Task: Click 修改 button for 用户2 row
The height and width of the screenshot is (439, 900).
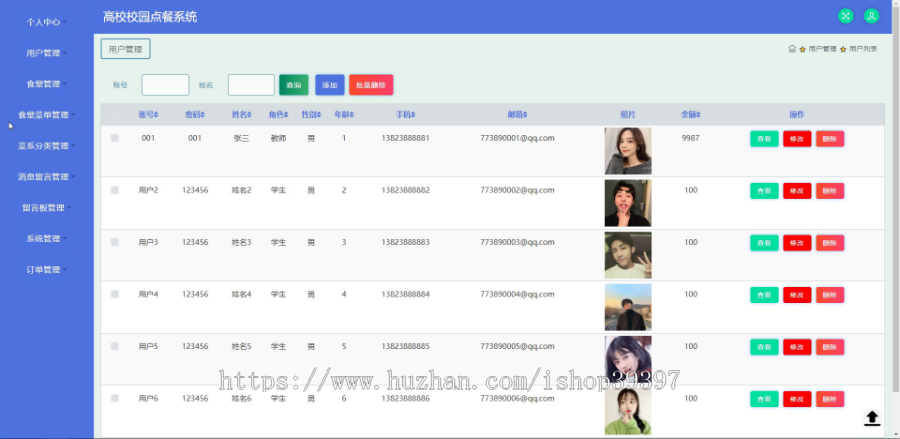Action: (797, 191)
